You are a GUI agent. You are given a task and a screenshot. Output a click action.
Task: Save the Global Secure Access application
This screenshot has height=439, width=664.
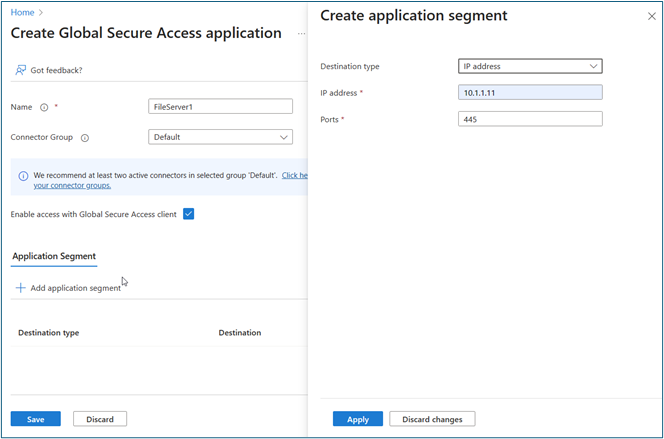pyautogui.click(x=35, y=419)
